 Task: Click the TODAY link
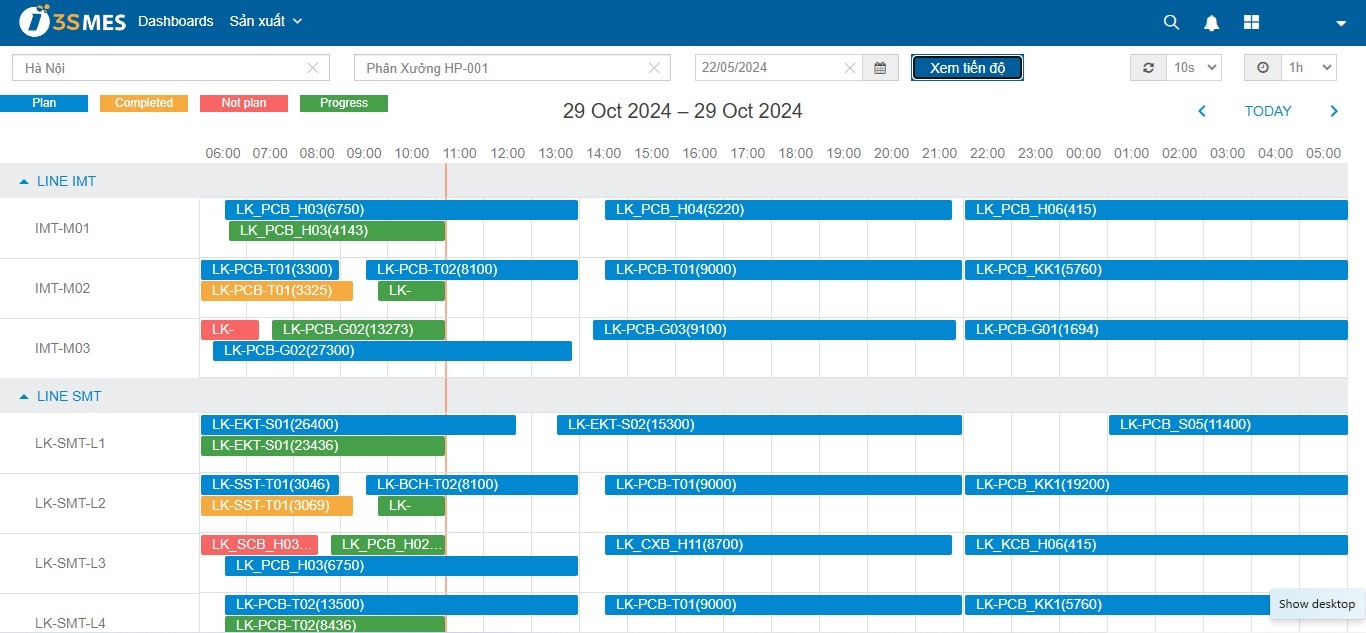click(1268, 111)
